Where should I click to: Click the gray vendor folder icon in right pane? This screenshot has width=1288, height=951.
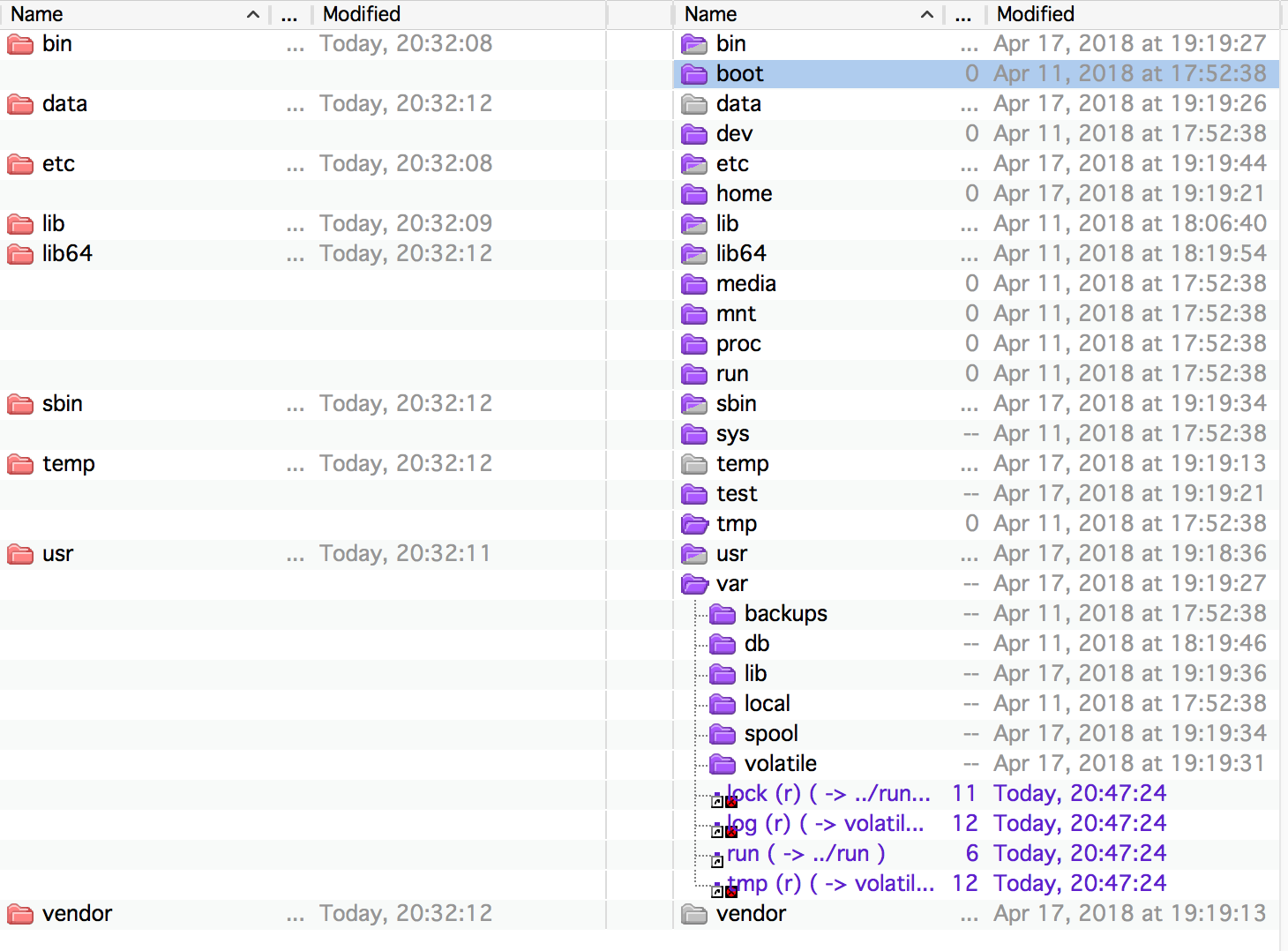694,914
